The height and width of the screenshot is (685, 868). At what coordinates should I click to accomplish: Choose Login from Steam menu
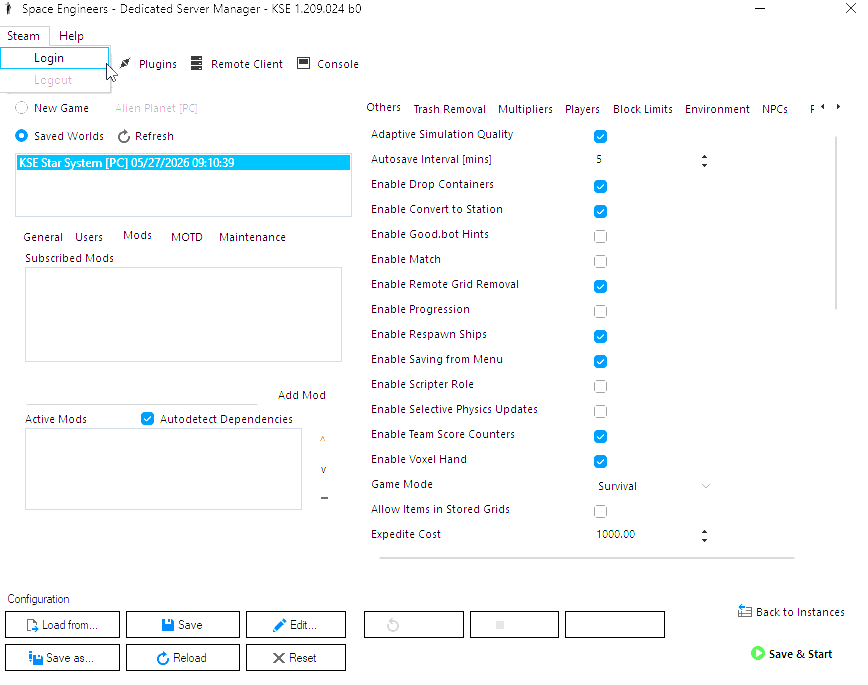(54, 58)
